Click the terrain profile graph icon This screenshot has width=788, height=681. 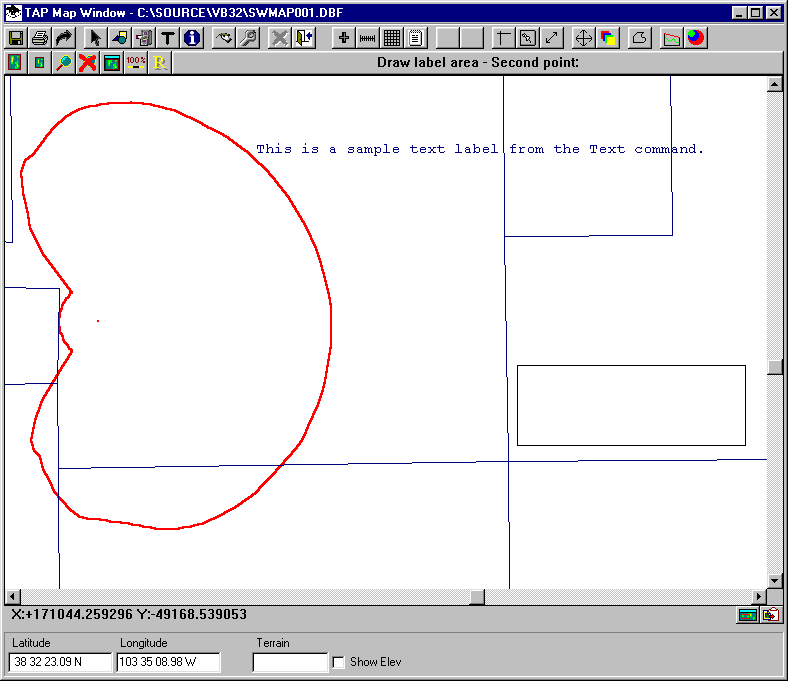(671, 38)
